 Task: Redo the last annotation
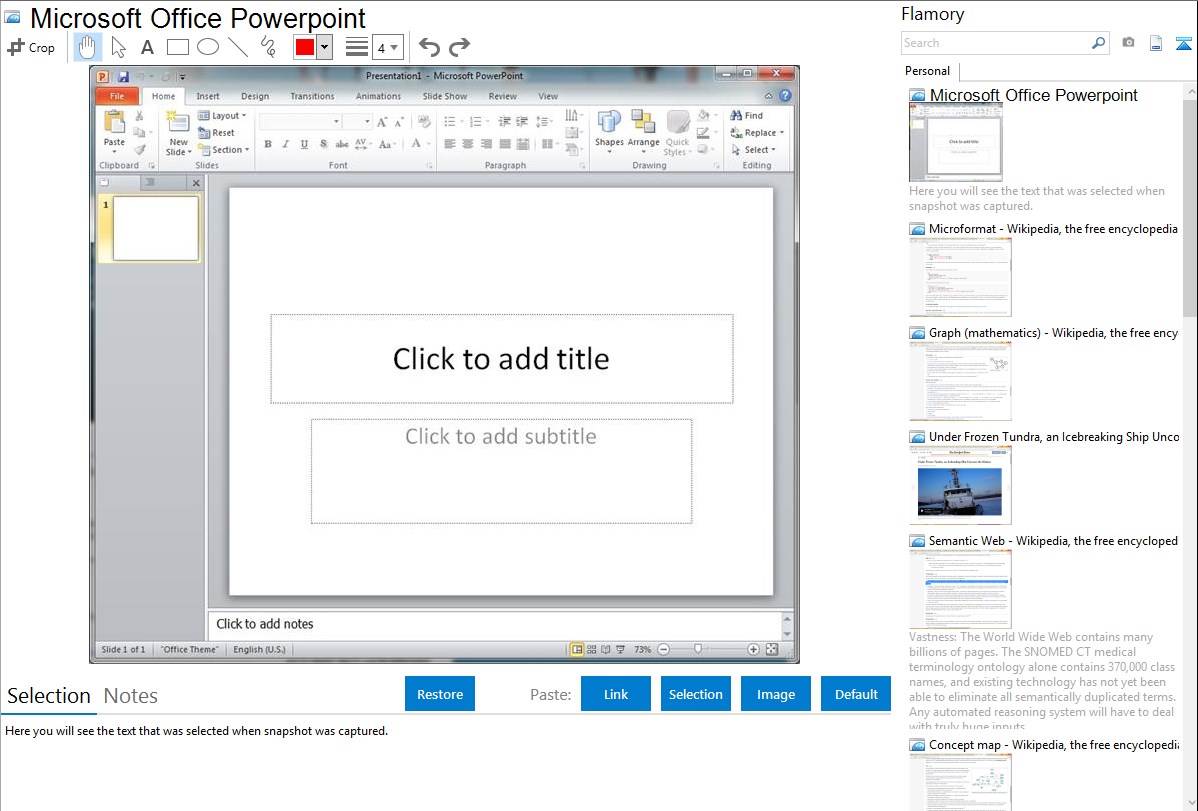coord(459,47)
